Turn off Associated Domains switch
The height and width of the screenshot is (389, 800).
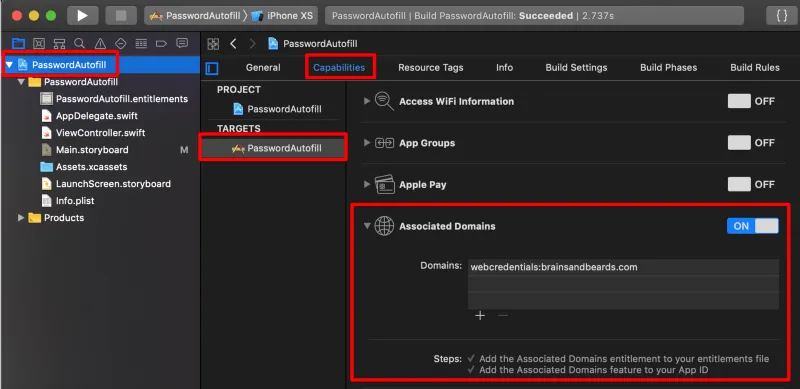753,226
